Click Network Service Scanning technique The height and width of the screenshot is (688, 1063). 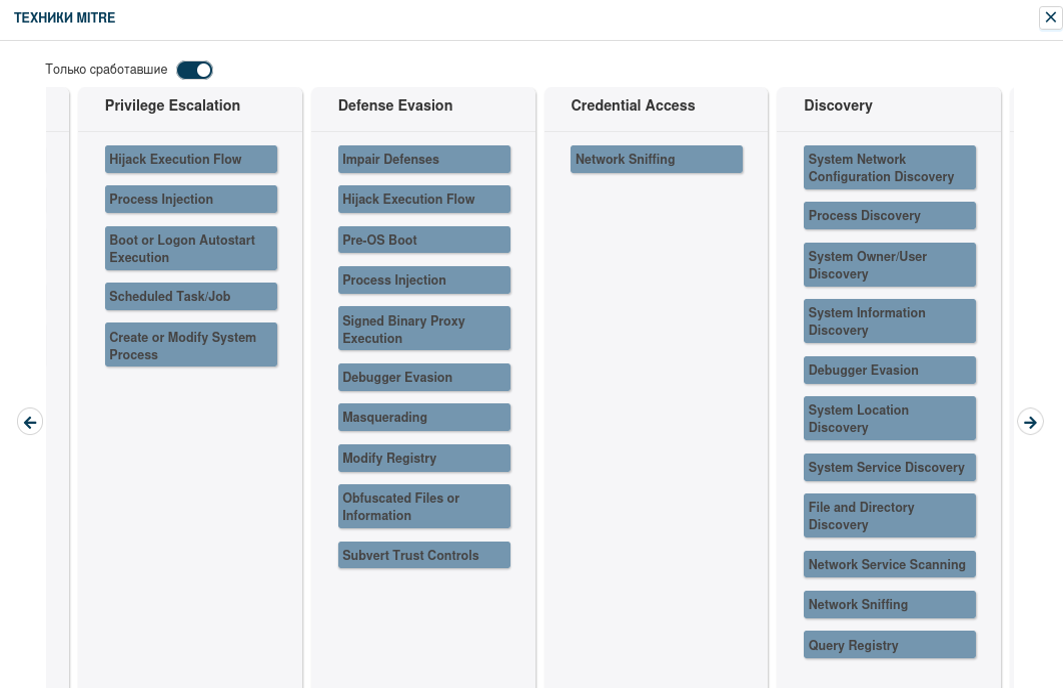click(889, 564)
